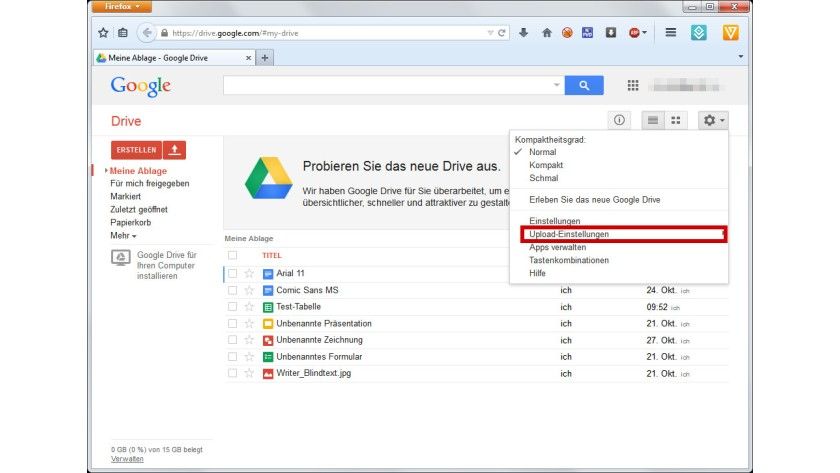Screen dimensions: 840x473
Task: Open the search options dropdown arrow
Action: (x=557, y=85)
